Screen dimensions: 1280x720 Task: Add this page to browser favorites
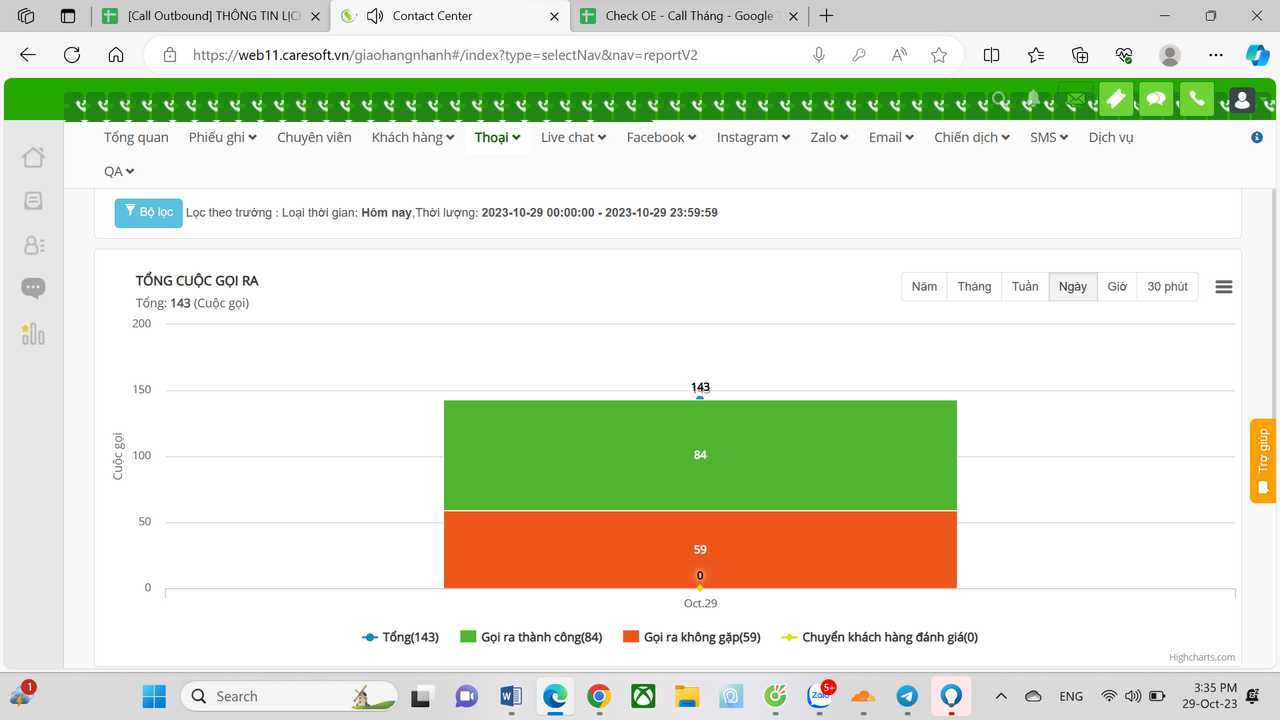939,55
